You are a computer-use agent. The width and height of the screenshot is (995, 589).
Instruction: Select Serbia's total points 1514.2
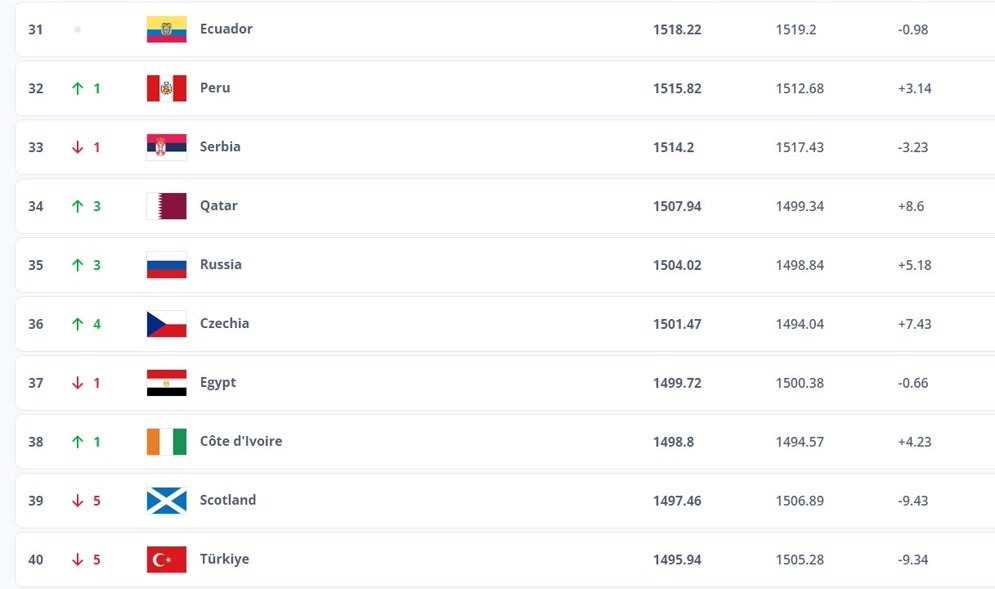tap(673, 147)
